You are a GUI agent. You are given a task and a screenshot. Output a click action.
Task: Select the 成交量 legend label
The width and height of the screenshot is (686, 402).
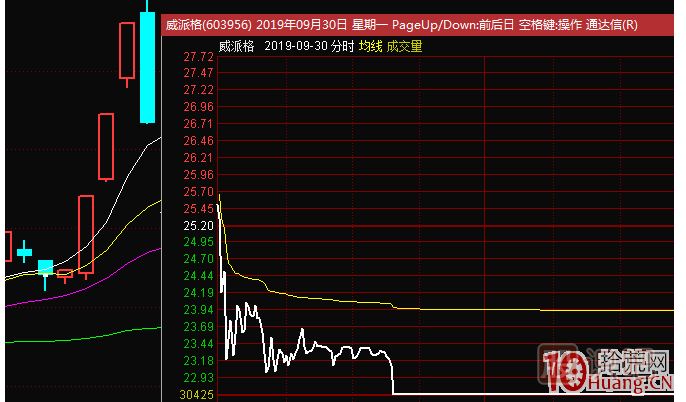click(x=405, y=47)
